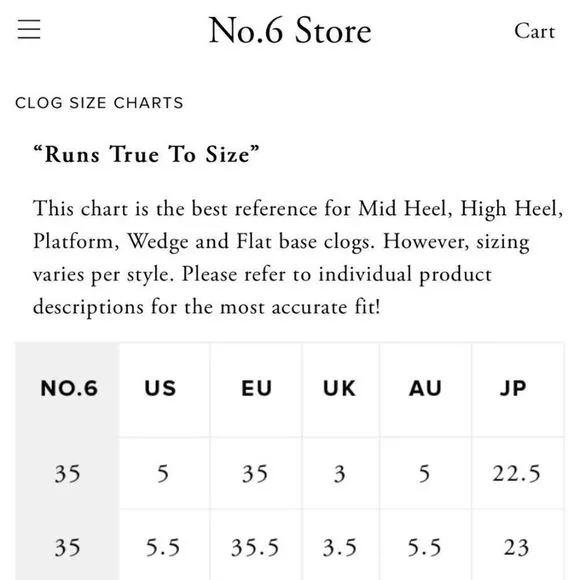Select the US size 5 cell

pyautogui.click(x=163, y=473)
